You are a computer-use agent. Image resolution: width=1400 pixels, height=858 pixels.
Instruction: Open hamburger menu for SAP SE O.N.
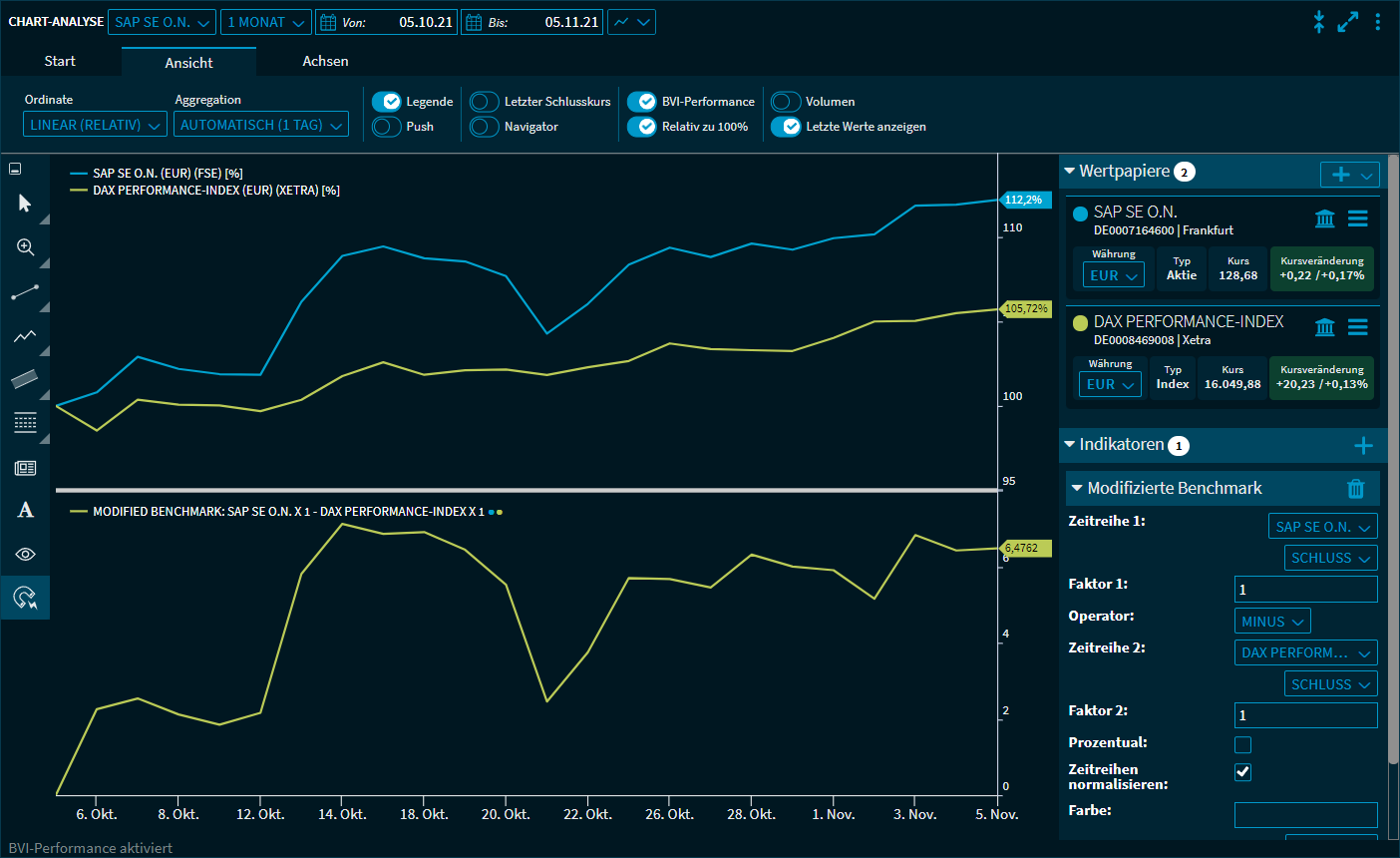[1357, 218]
